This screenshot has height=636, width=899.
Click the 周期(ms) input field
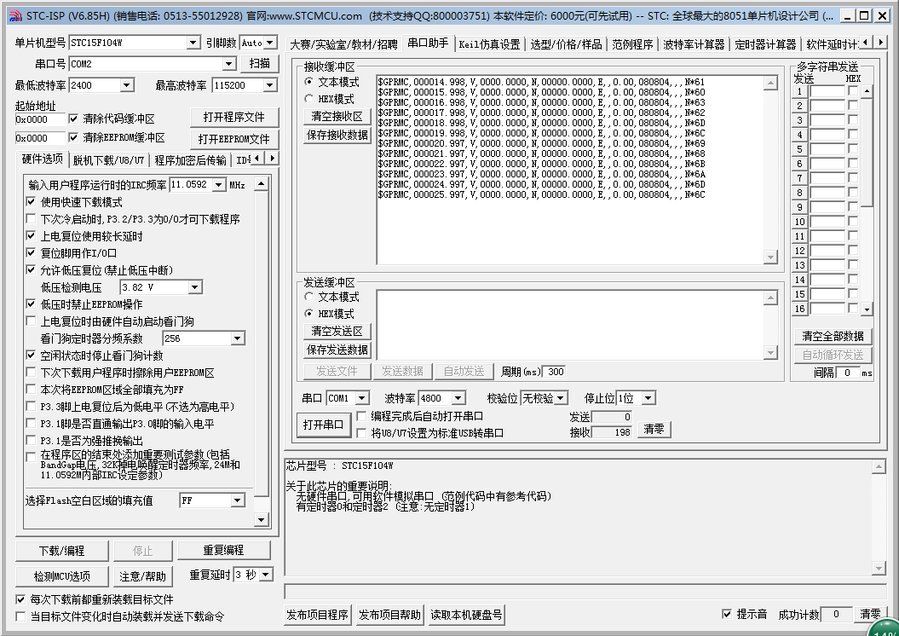pyautogui.click(x=555, y=371)
